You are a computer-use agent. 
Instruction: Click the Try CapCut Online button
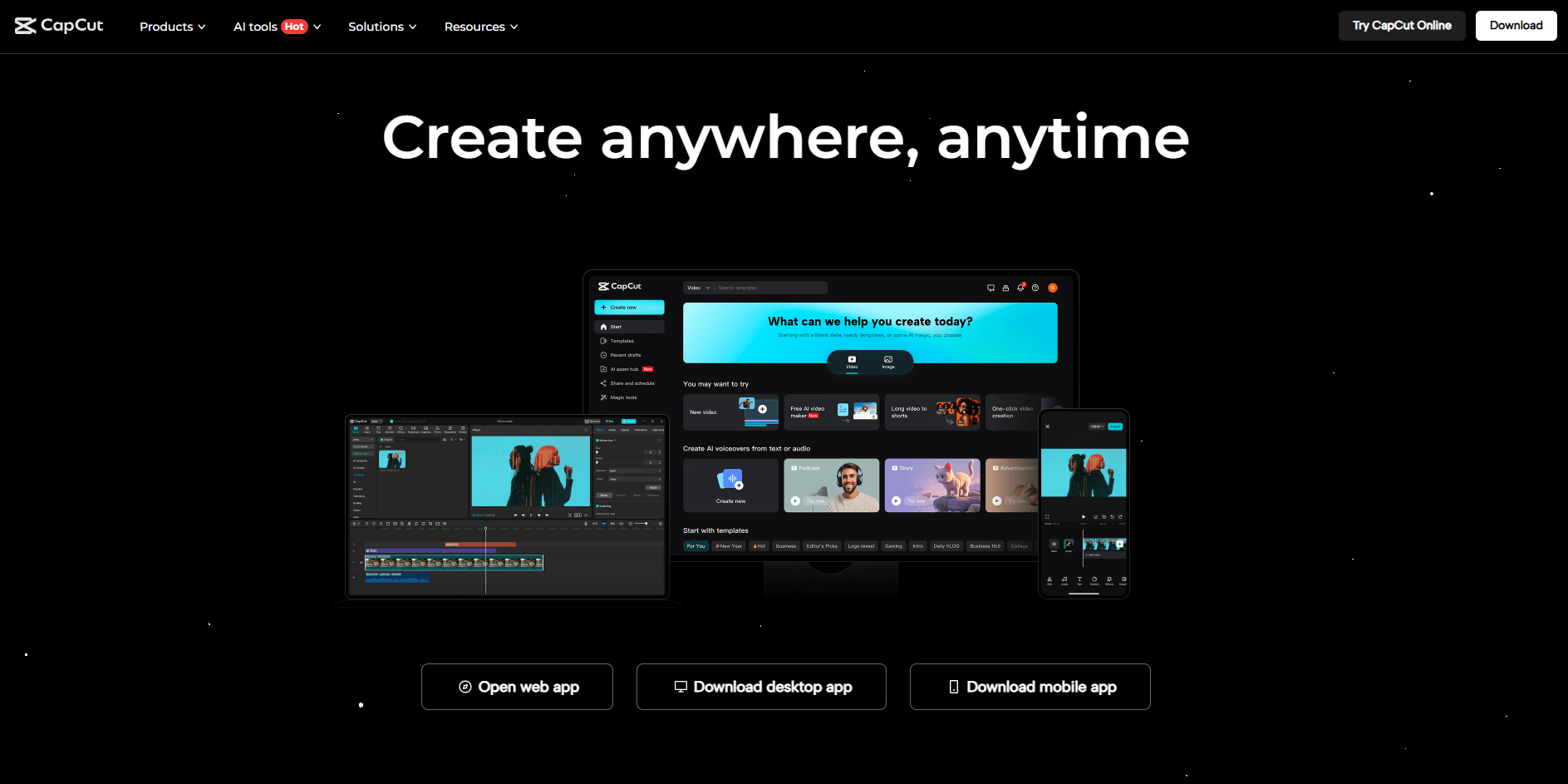1401,26
